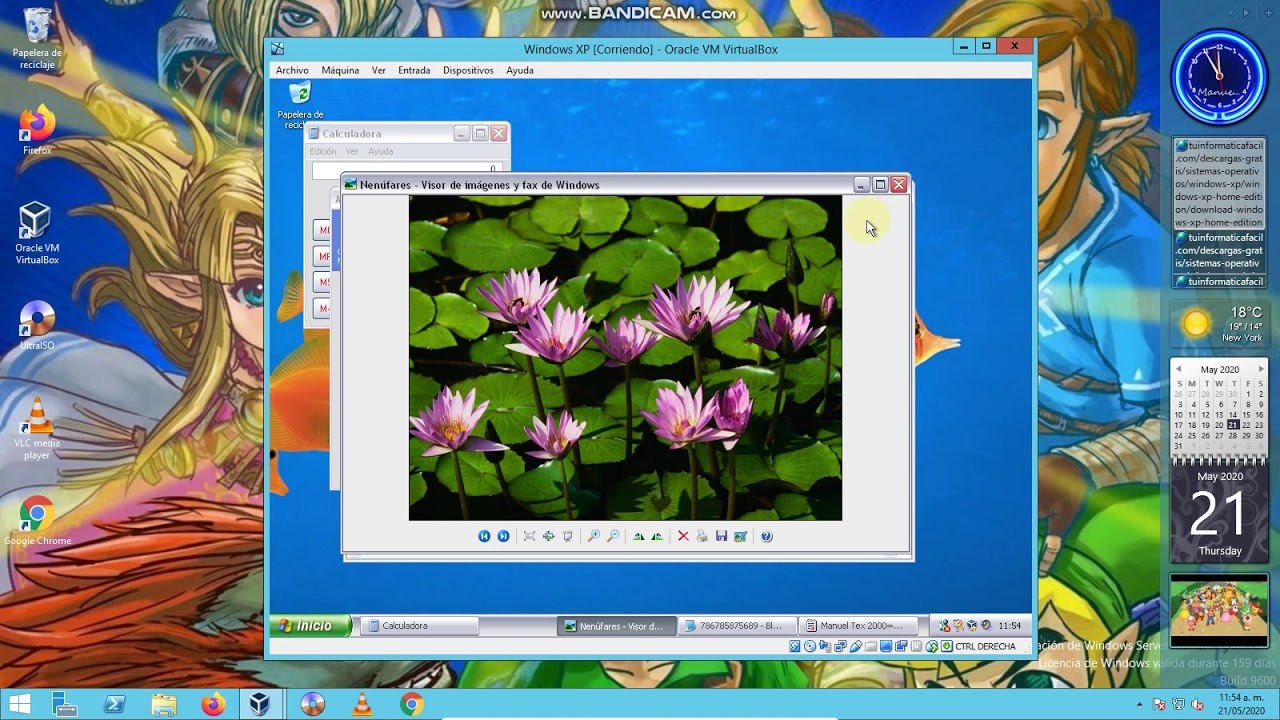The image size is (1280, 720).
Task: Click VirtualBox display status icon
Action: click(886, 646)
